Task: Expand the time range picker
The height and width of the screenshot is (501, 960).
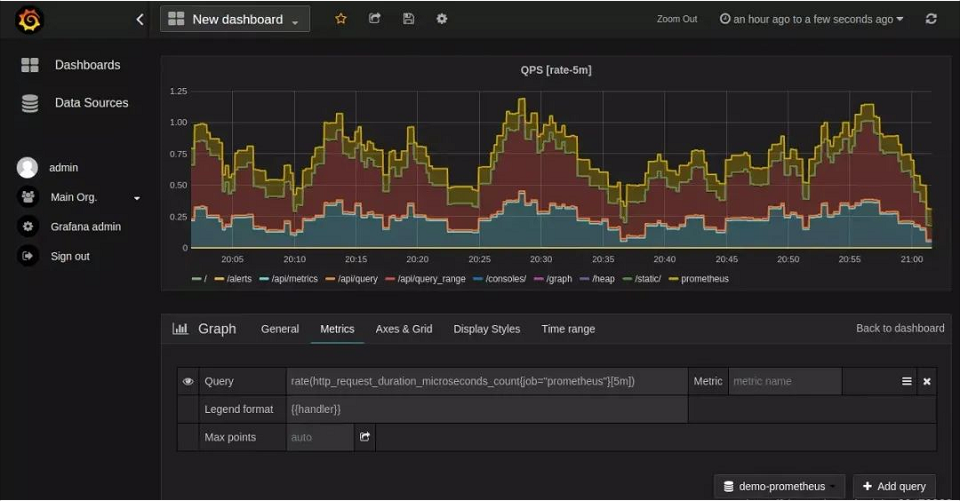Action: click(811, 19)
